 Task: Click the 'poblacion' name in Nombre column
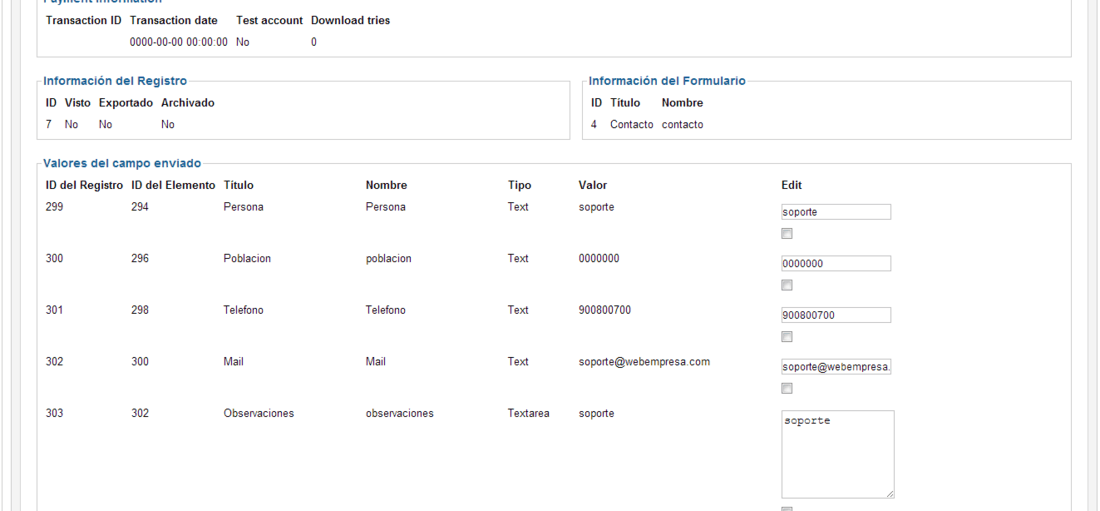coord(388,258)
